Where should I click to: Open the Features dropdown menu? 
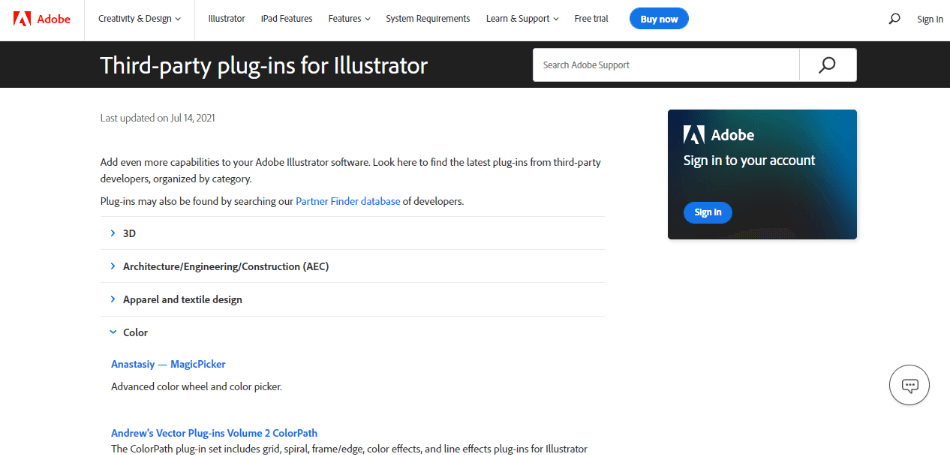(x=349, y=19)
